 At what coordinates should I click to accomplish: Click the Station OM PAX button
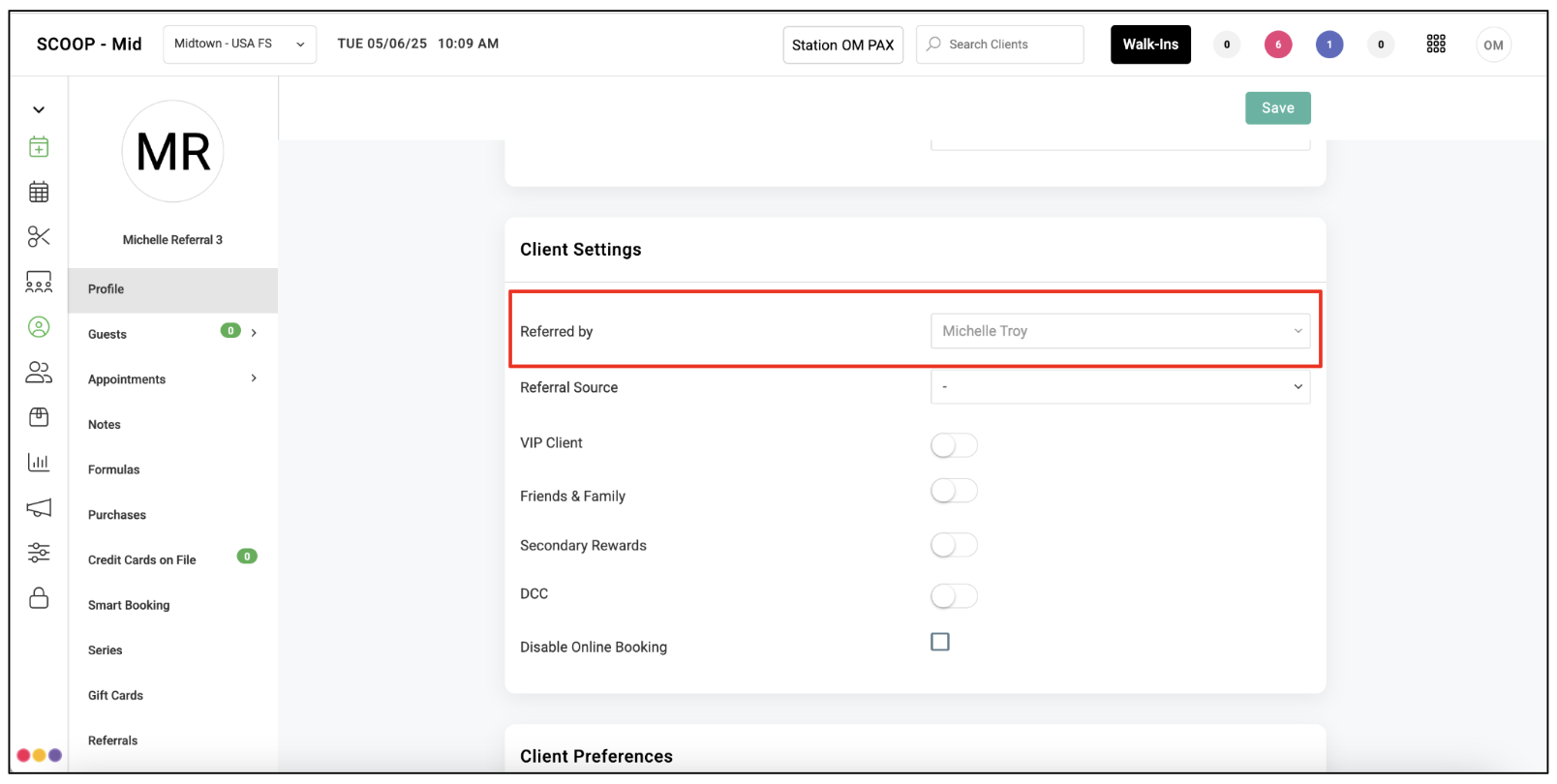pyautogui.click(x=843, y=45)
